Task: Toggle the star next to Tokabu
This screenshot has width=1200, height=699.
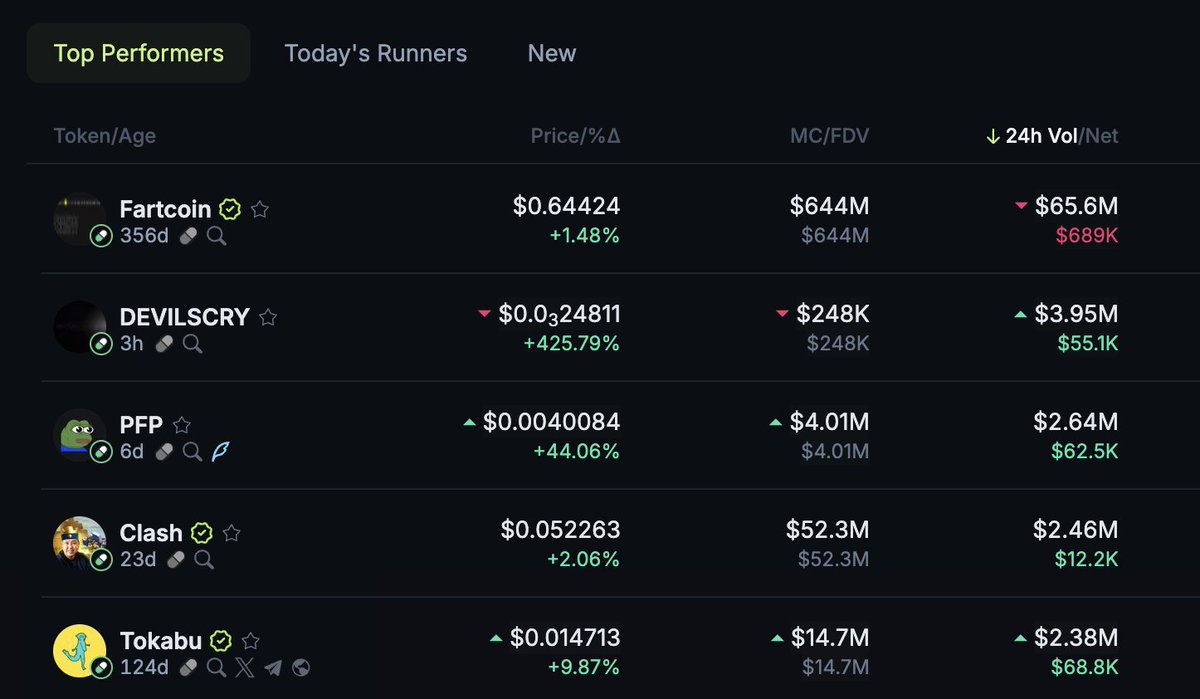Action: coord(251,641)
